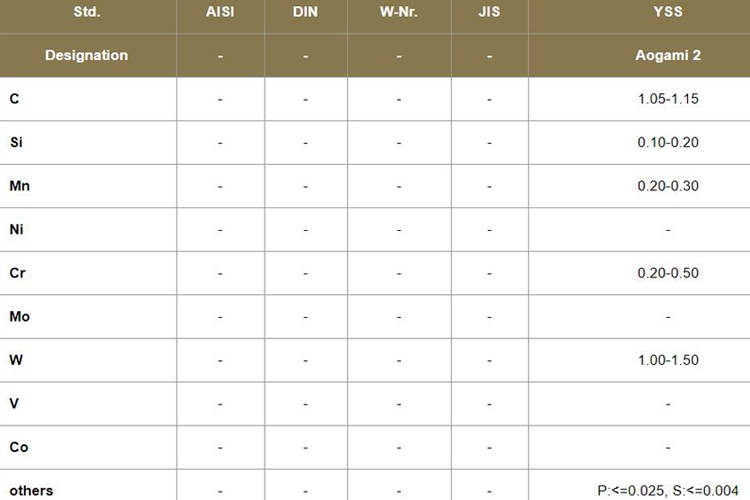Click the Cr row label
Viewport: 750px width, 500px height.
click(17, 273)
